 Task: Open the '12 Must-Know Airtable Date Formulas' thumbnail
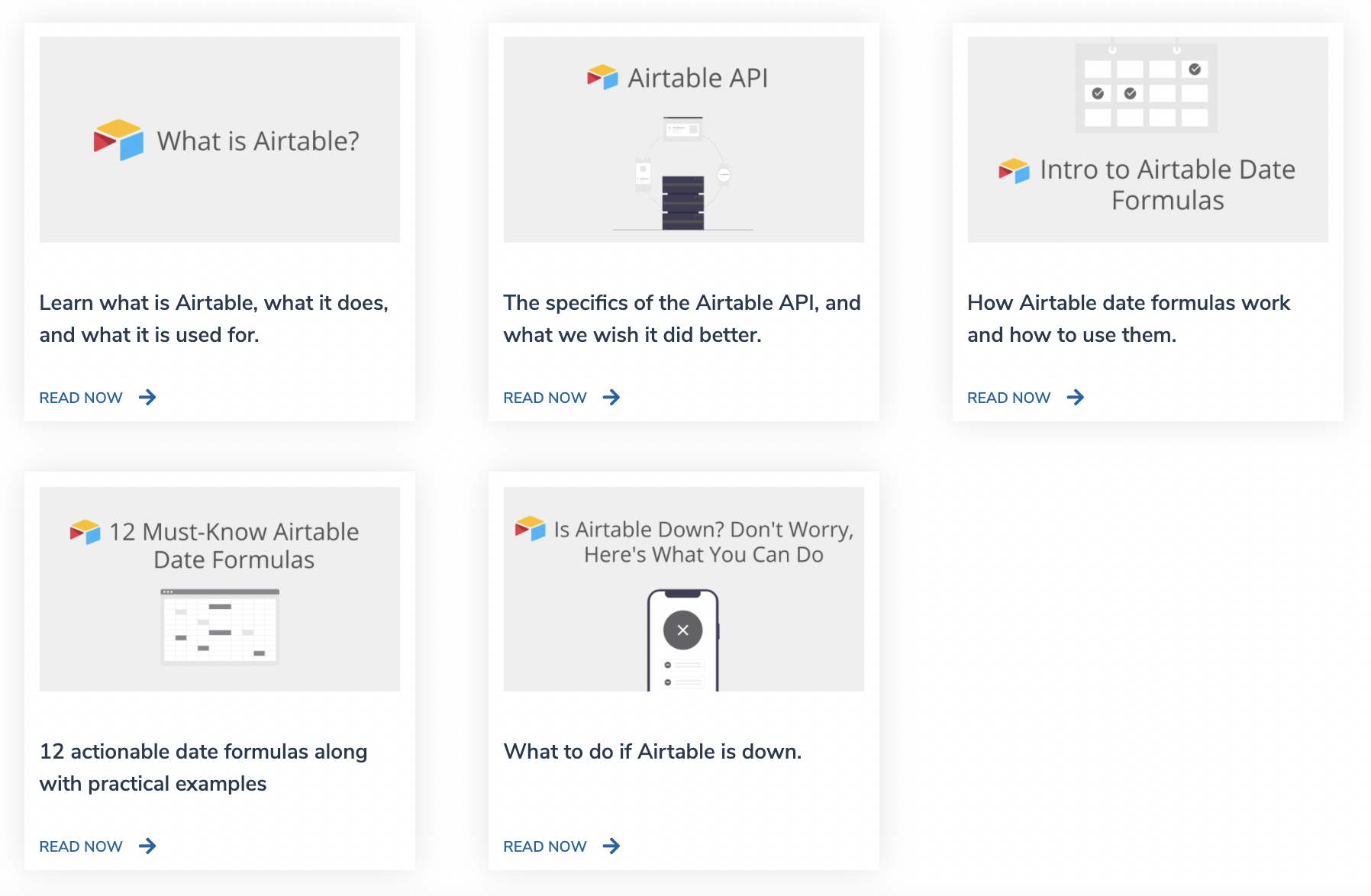(x=220, y=589)
